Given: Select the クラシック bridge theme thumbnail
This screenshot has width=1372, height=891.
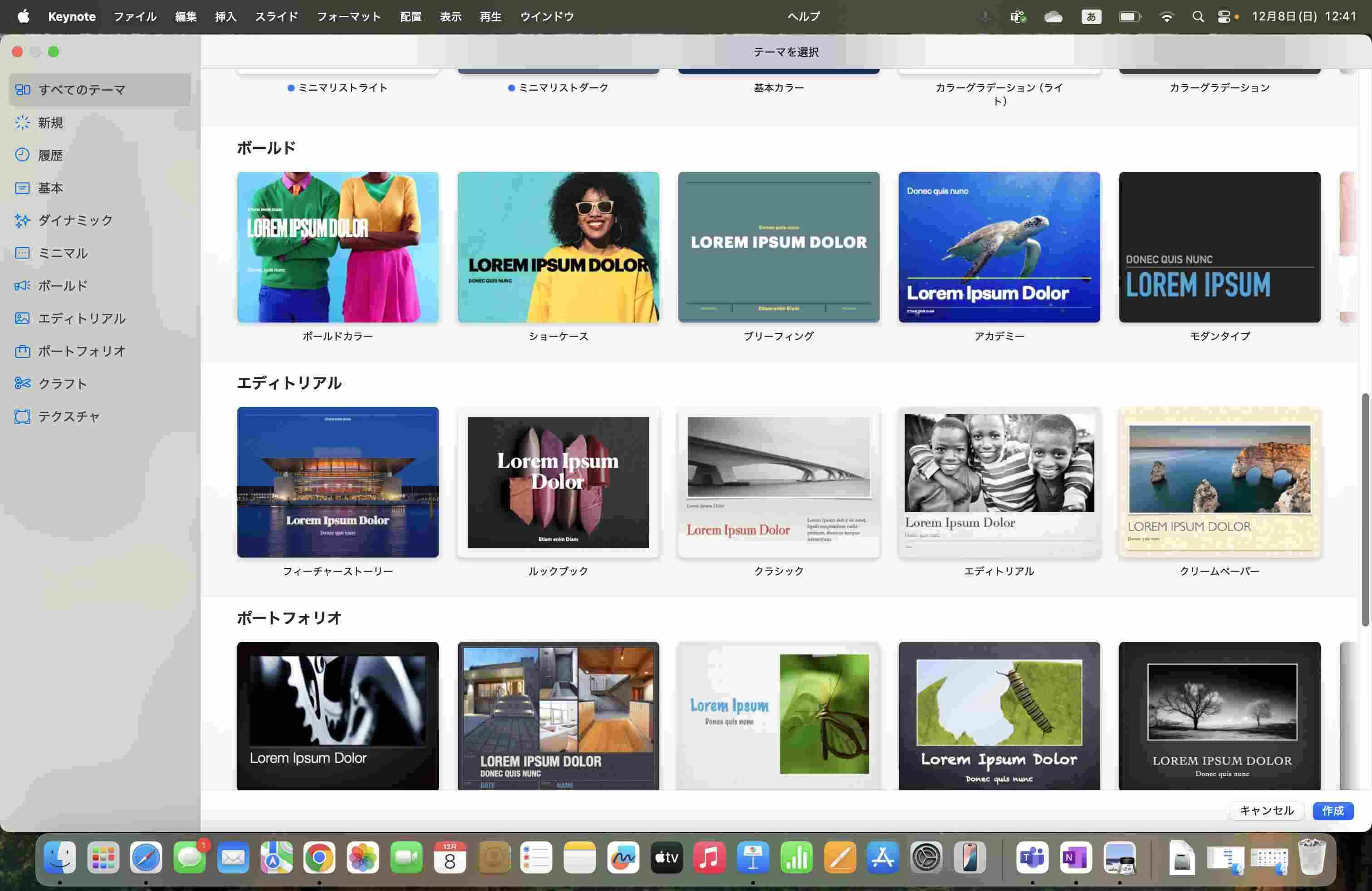Looking at the screenshot, I should pos(779,482).
